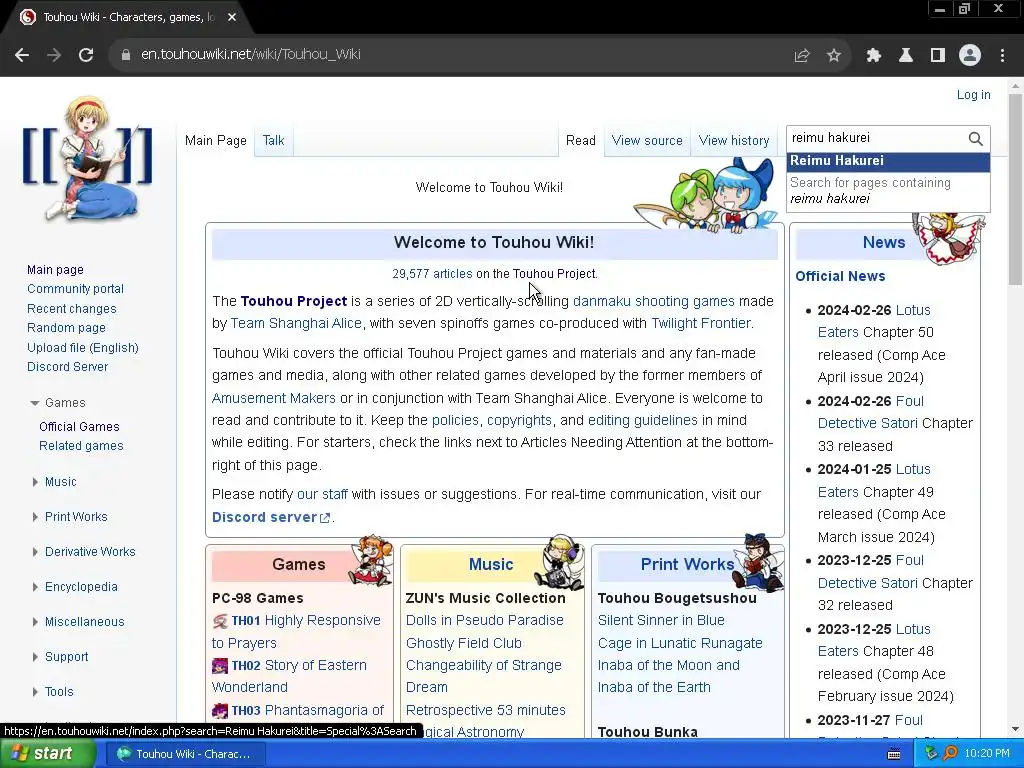This screenshot has height=768, width=1024.
Task: Open Ghostly Field Club link
Action: click(x=464, y=643)
